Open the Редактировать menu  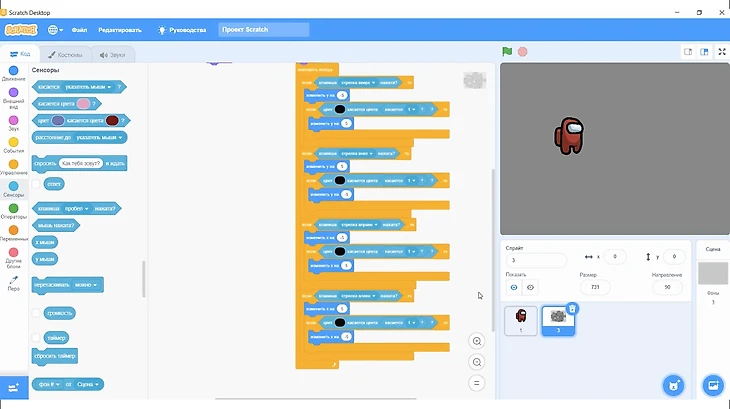[120, 30]
